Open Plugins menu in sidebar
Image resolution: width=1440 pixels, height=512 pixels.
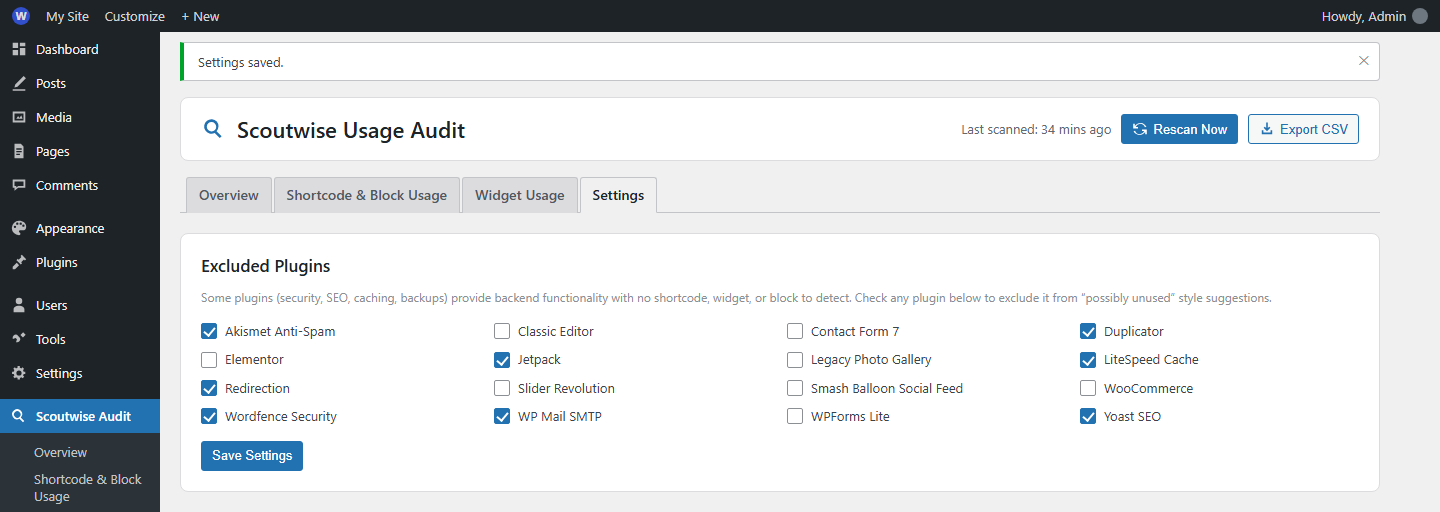80,262
